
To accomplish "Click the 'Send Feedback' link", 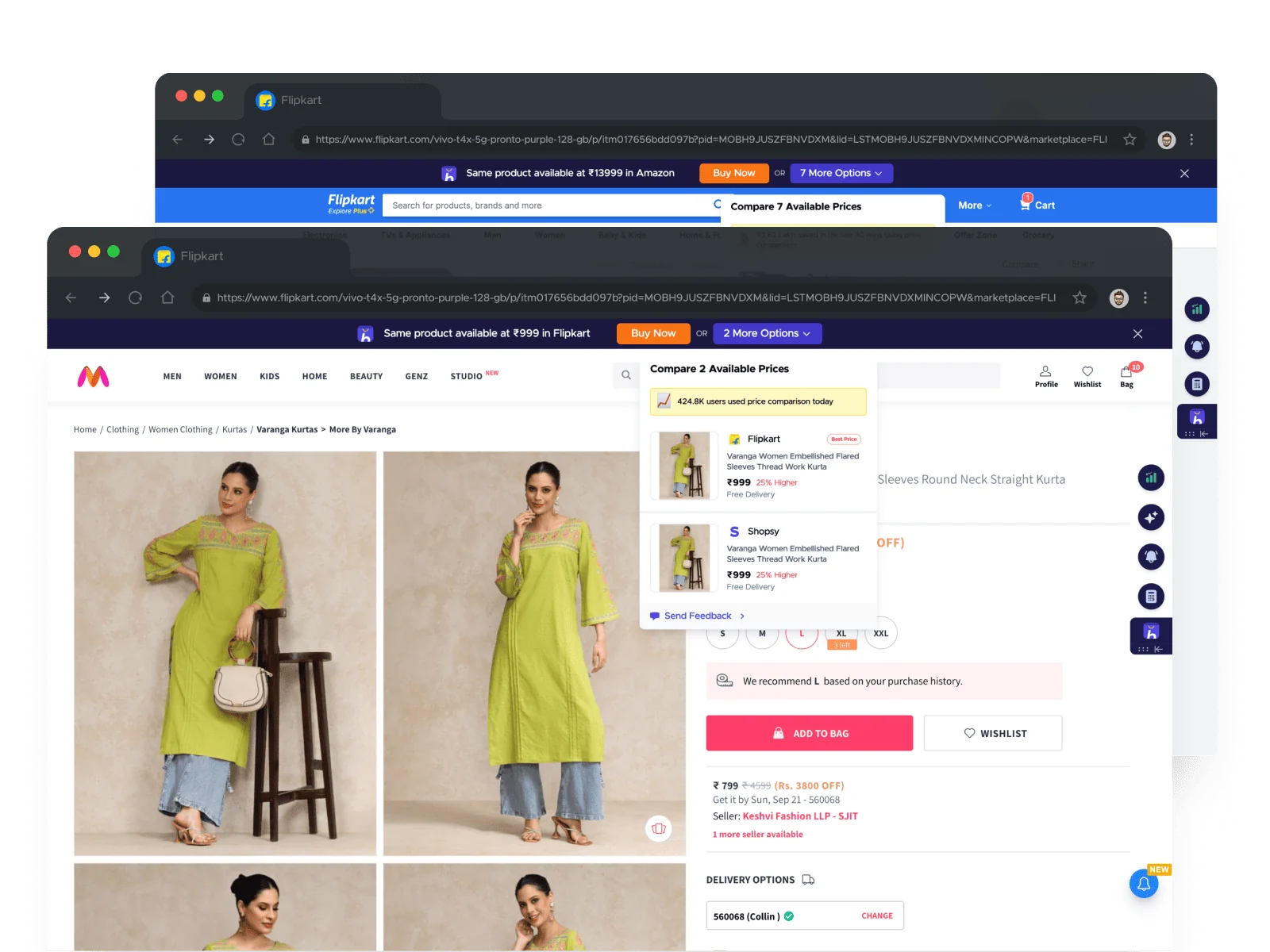I will click(697, 616).
